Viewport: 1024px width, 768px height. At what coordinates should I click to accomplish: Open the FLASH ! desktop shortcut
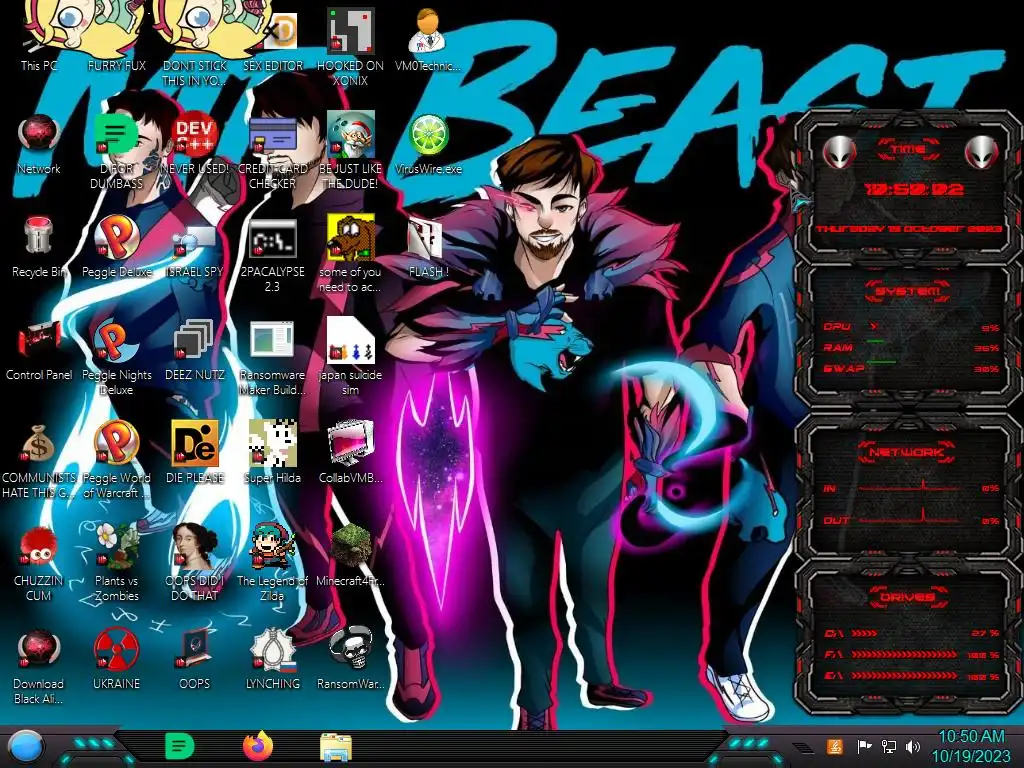[428, 247]
